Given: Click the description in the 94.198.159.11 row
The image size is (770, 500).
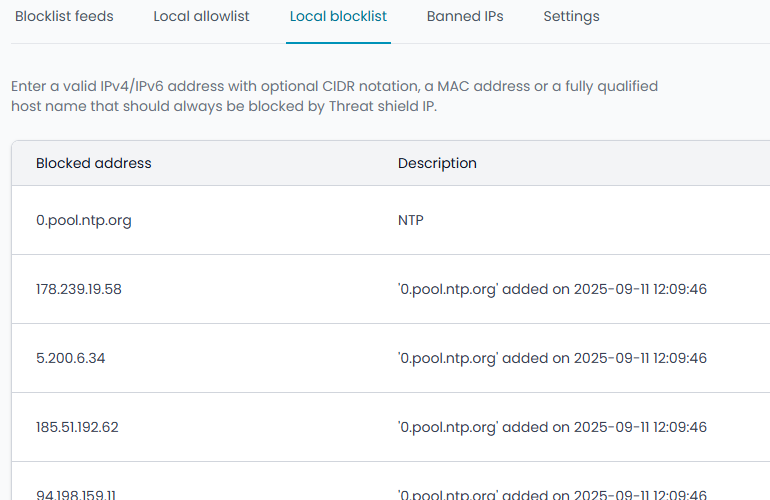Looking at the screenshot, I should tap(552, 494).
